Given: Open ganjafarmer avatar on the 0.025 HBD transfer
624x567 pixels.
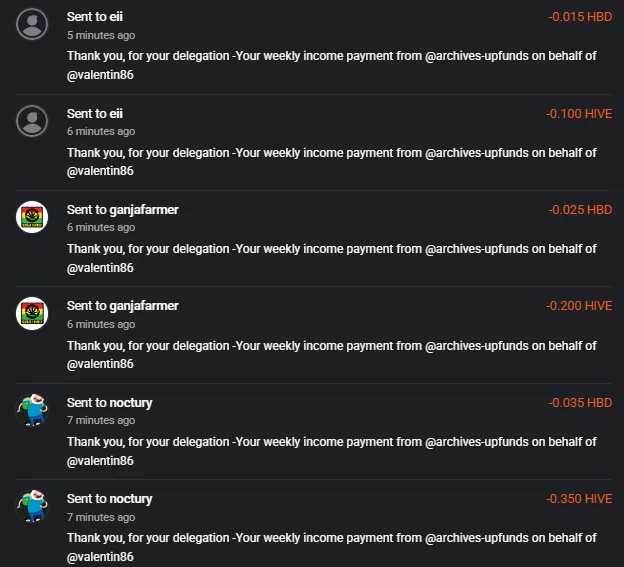Looking at the screenshot, I should [x=32, y=217].
